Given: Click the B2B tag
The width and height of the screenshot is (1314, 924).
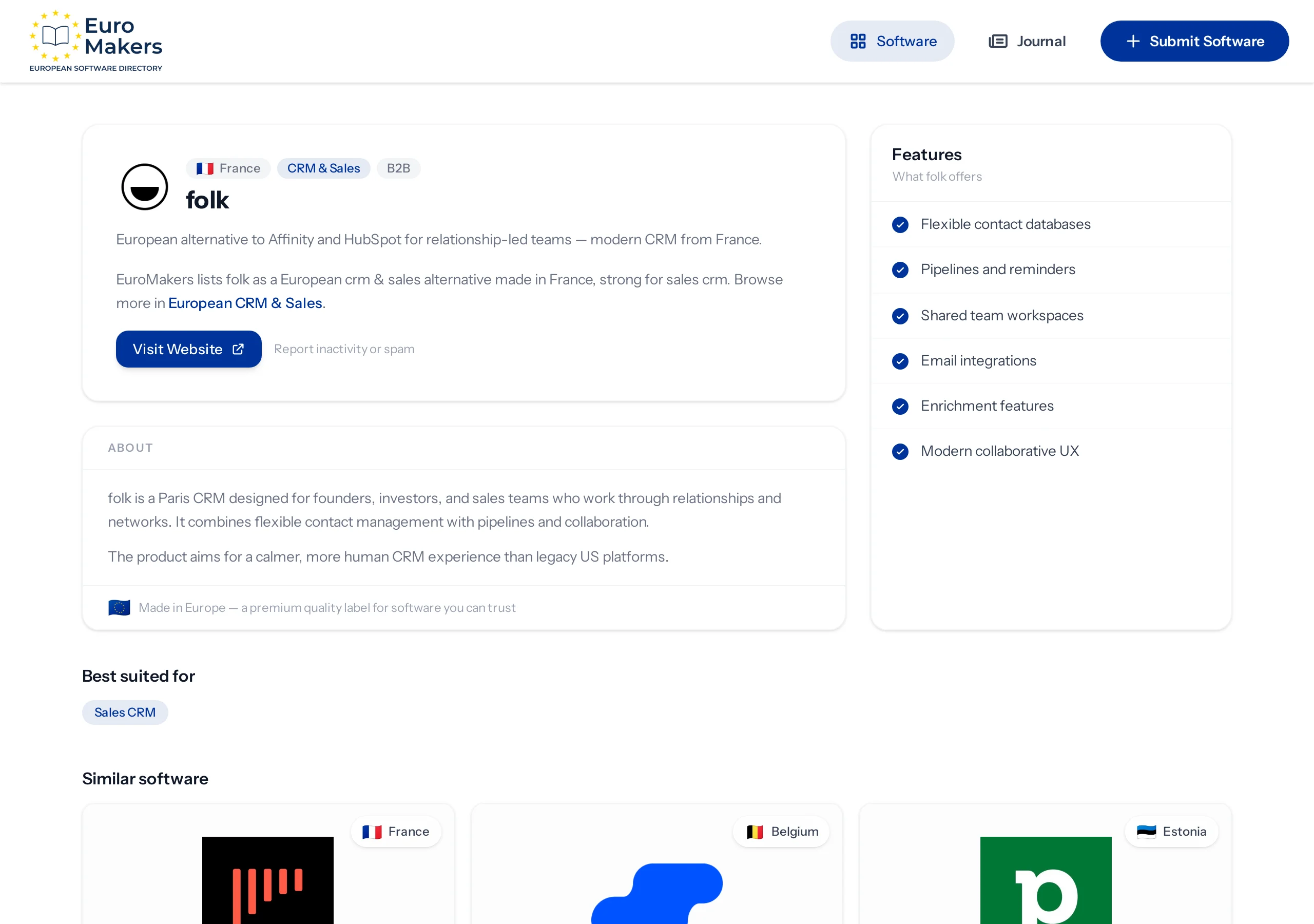Looking at the screenshot, I should 398,168.
